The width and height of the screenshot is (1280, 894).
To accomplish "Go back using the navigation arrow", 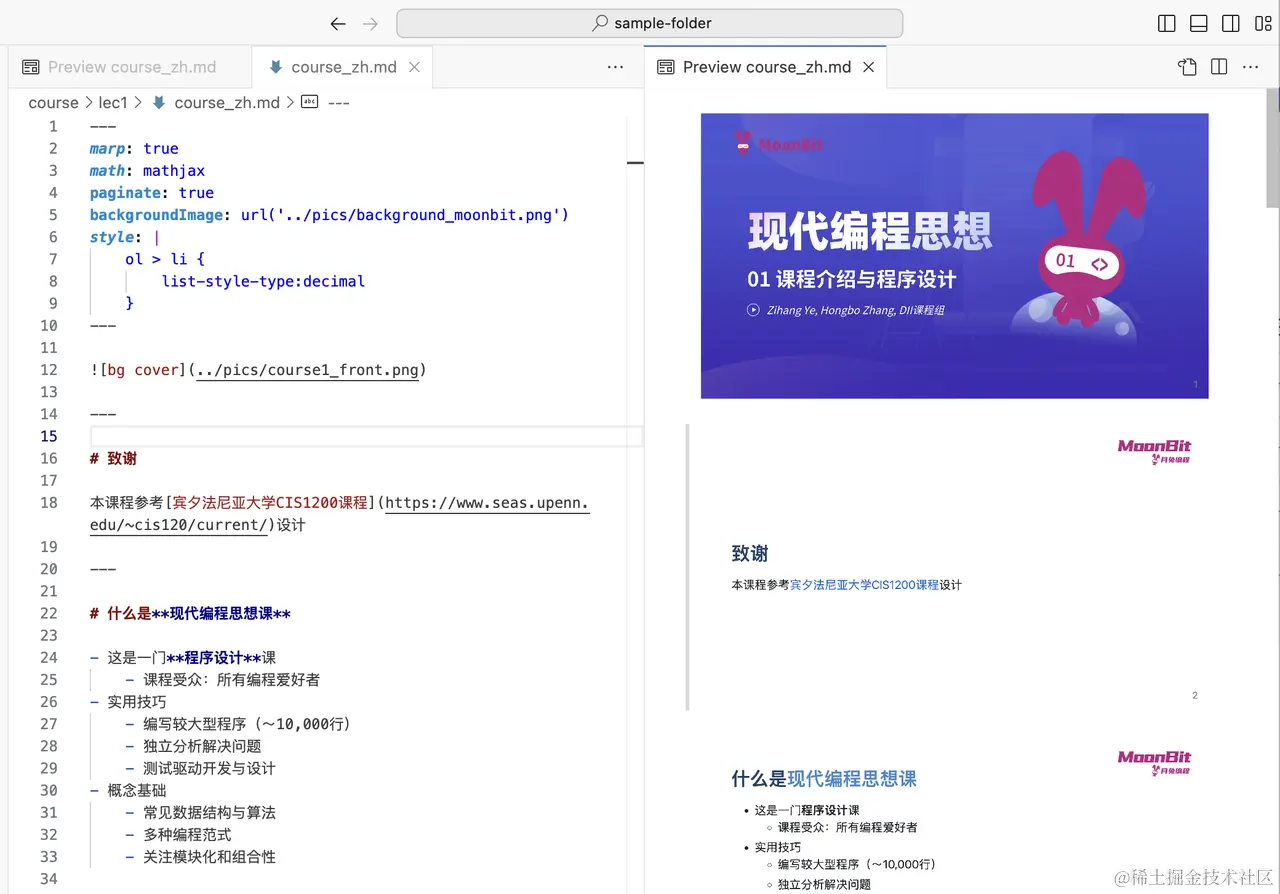I will pyautogui.click(x=338, y=24).
